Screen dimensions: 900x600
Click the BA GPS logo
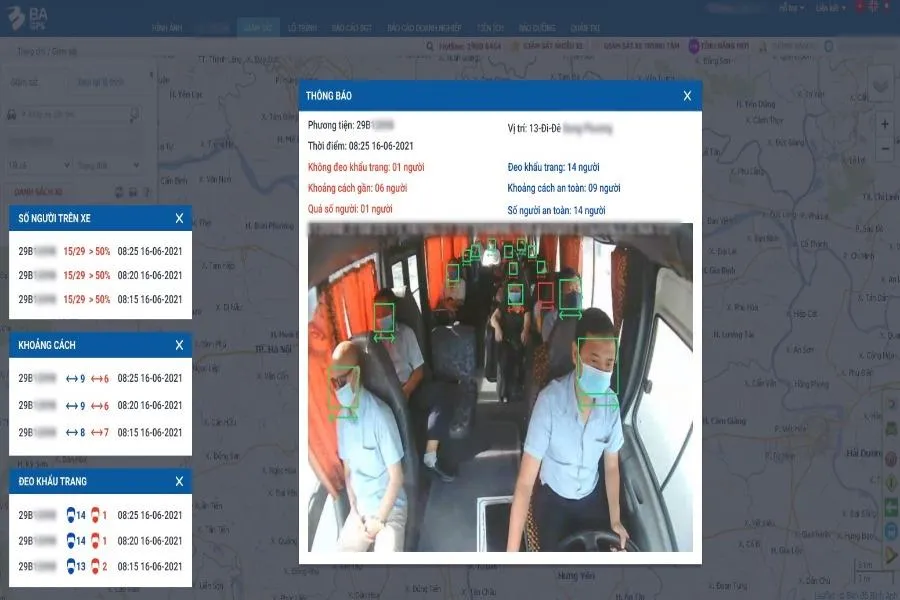[x=30, y=17]
